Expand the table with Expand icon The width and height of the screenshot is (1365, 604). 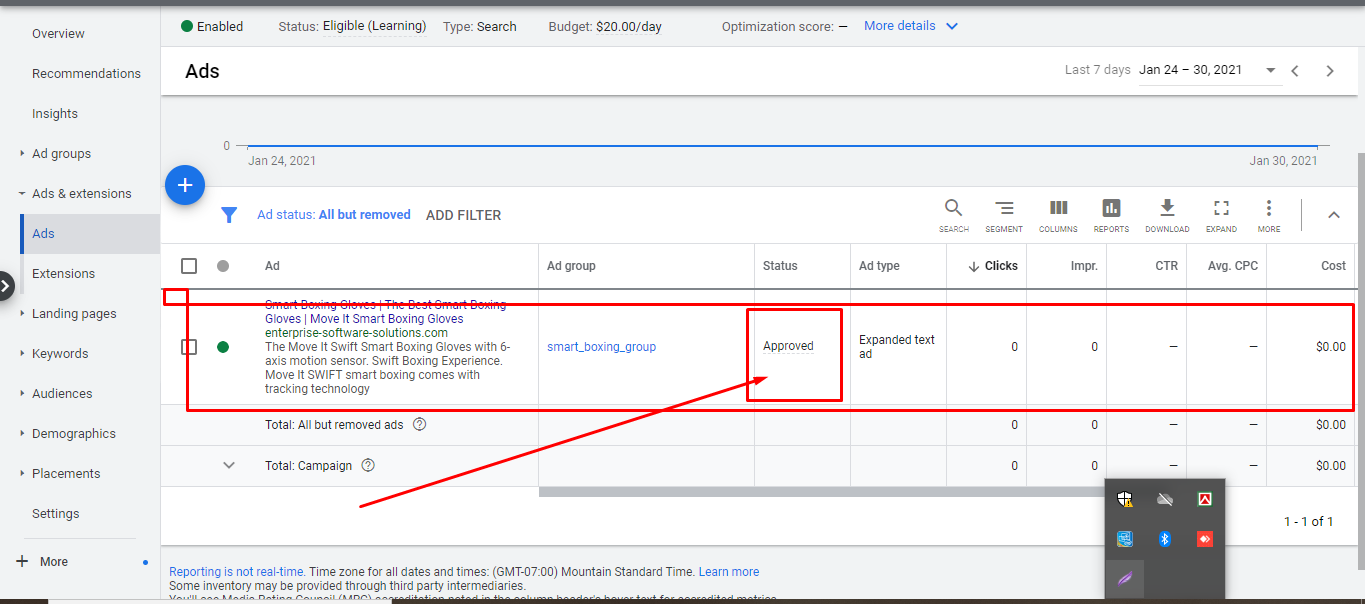pyautogui.click(x=1221, y=209)
